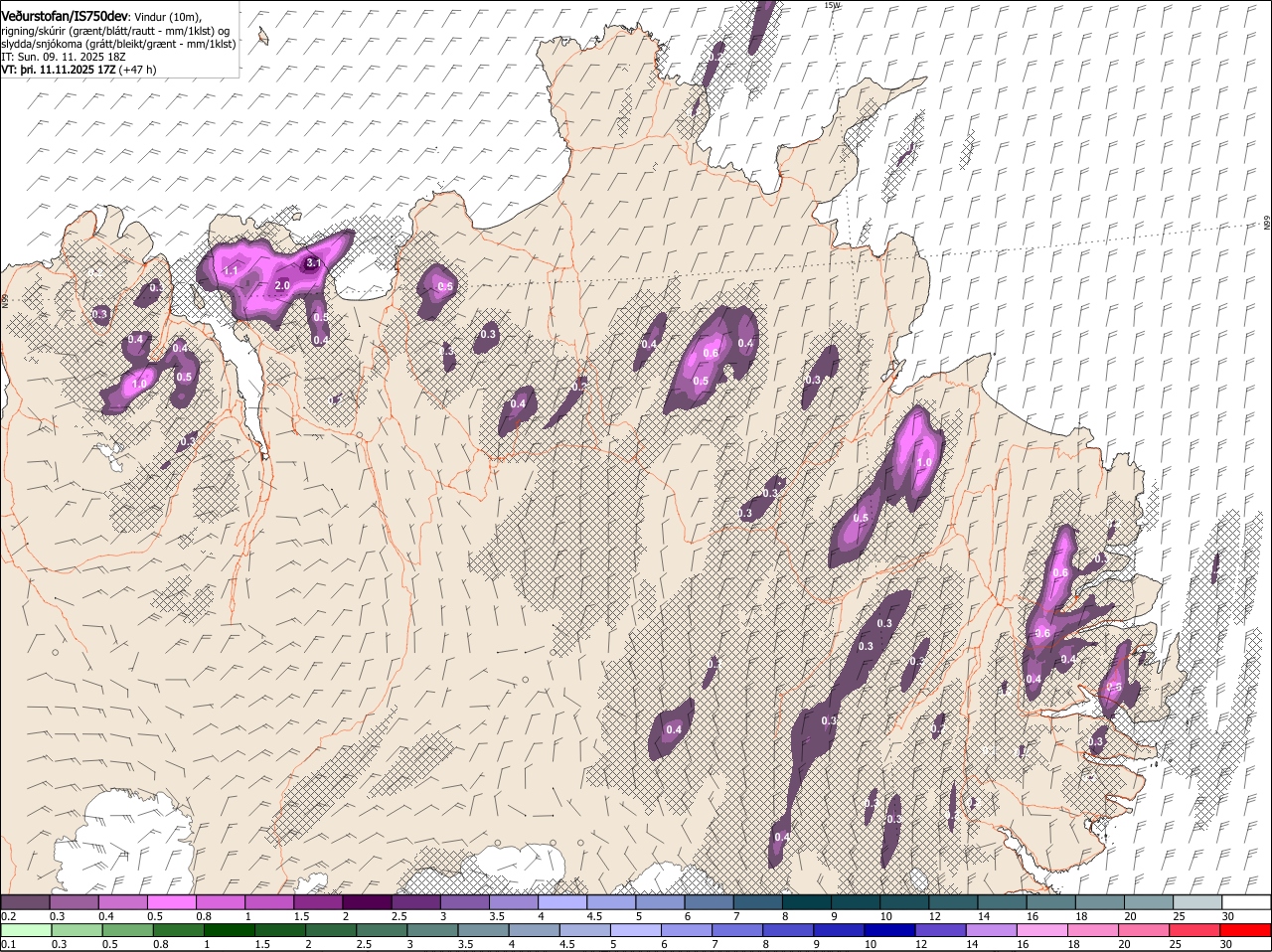
Task: Select the "2.0" precipitation value on the map
Action: (281, 285)
